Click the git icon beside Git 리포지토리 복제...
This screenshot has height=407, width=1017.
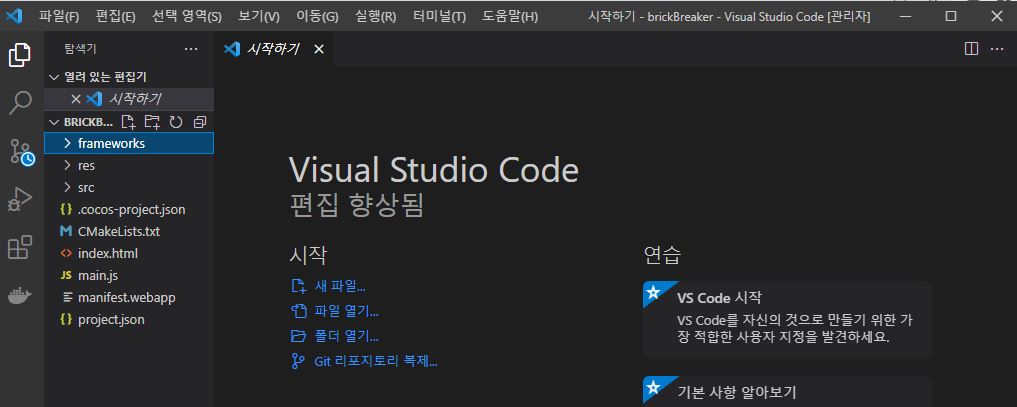click(x=298, y=361)
